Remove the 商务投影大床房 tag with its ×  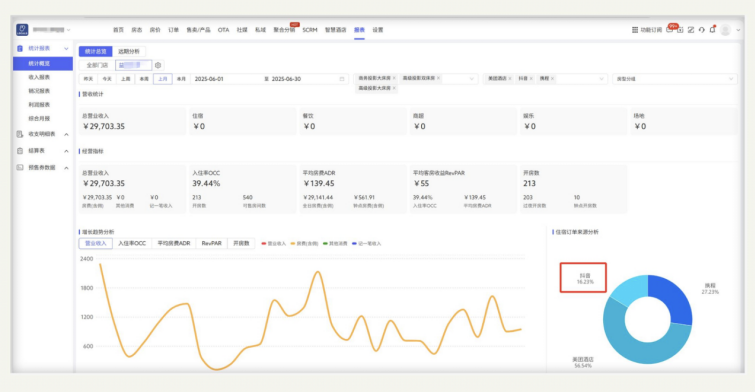pyautogui.click(x=394, y=78)
